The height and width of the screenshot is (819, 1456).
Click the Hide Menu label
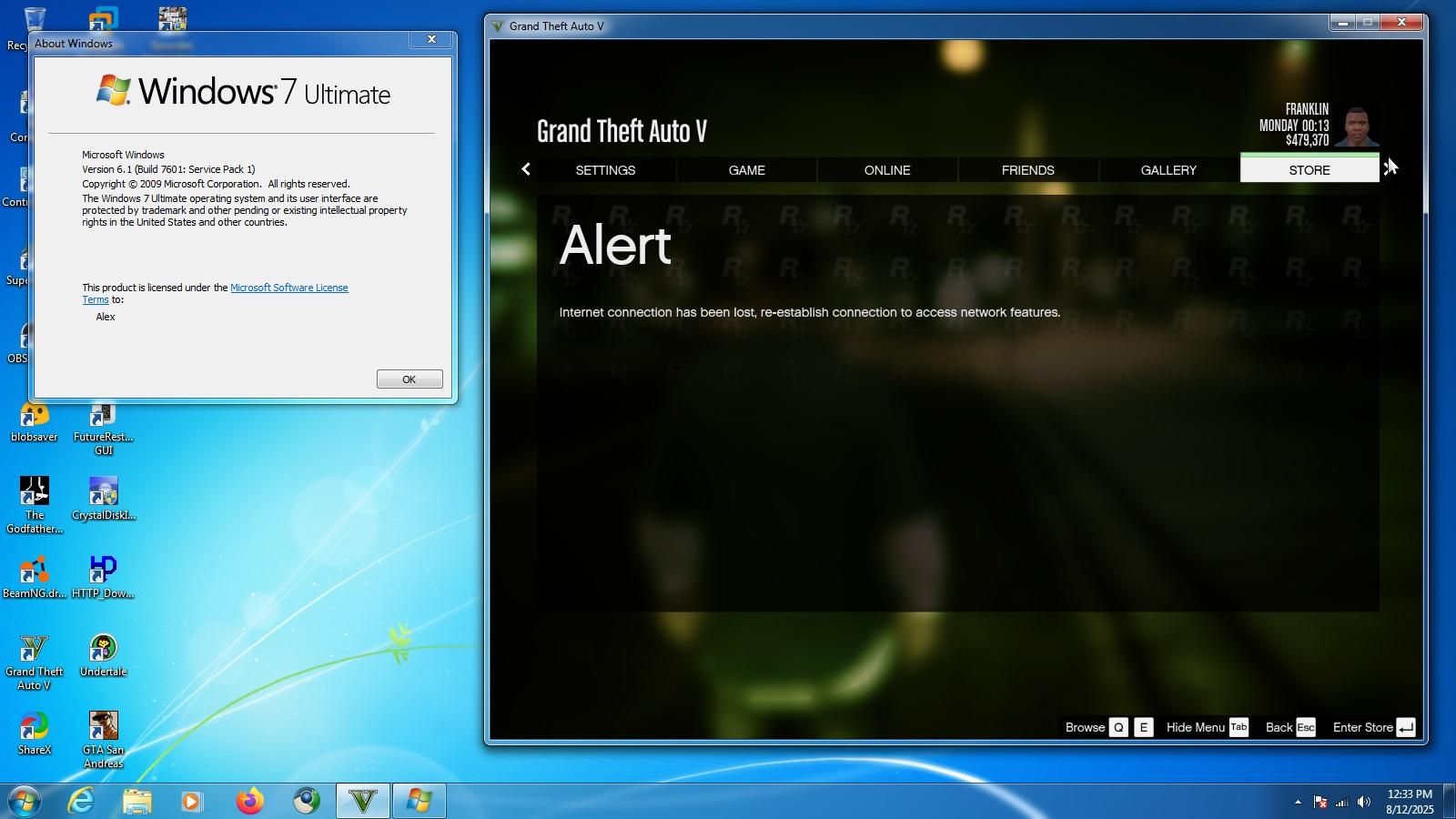pyautogui.click(x=1195, y=727)
